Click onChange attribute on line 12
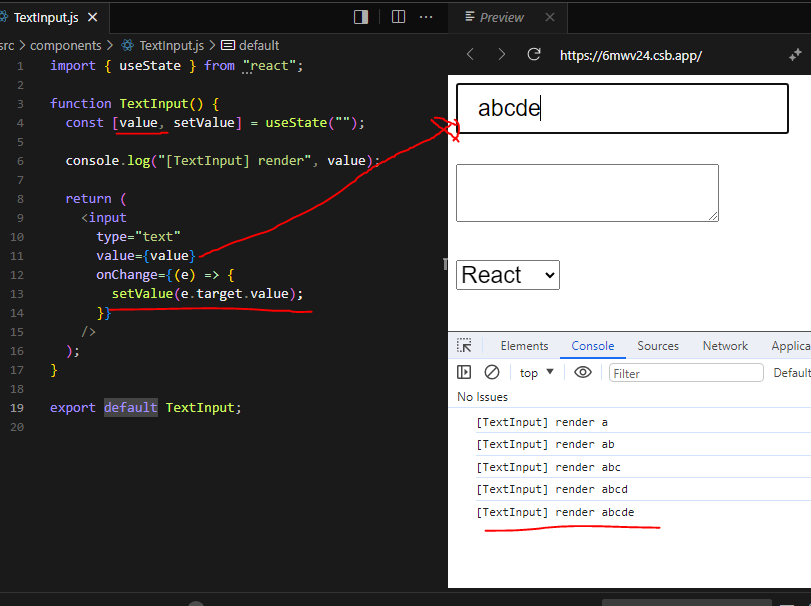The image size is (811, 606). click(x=127, y=275)
